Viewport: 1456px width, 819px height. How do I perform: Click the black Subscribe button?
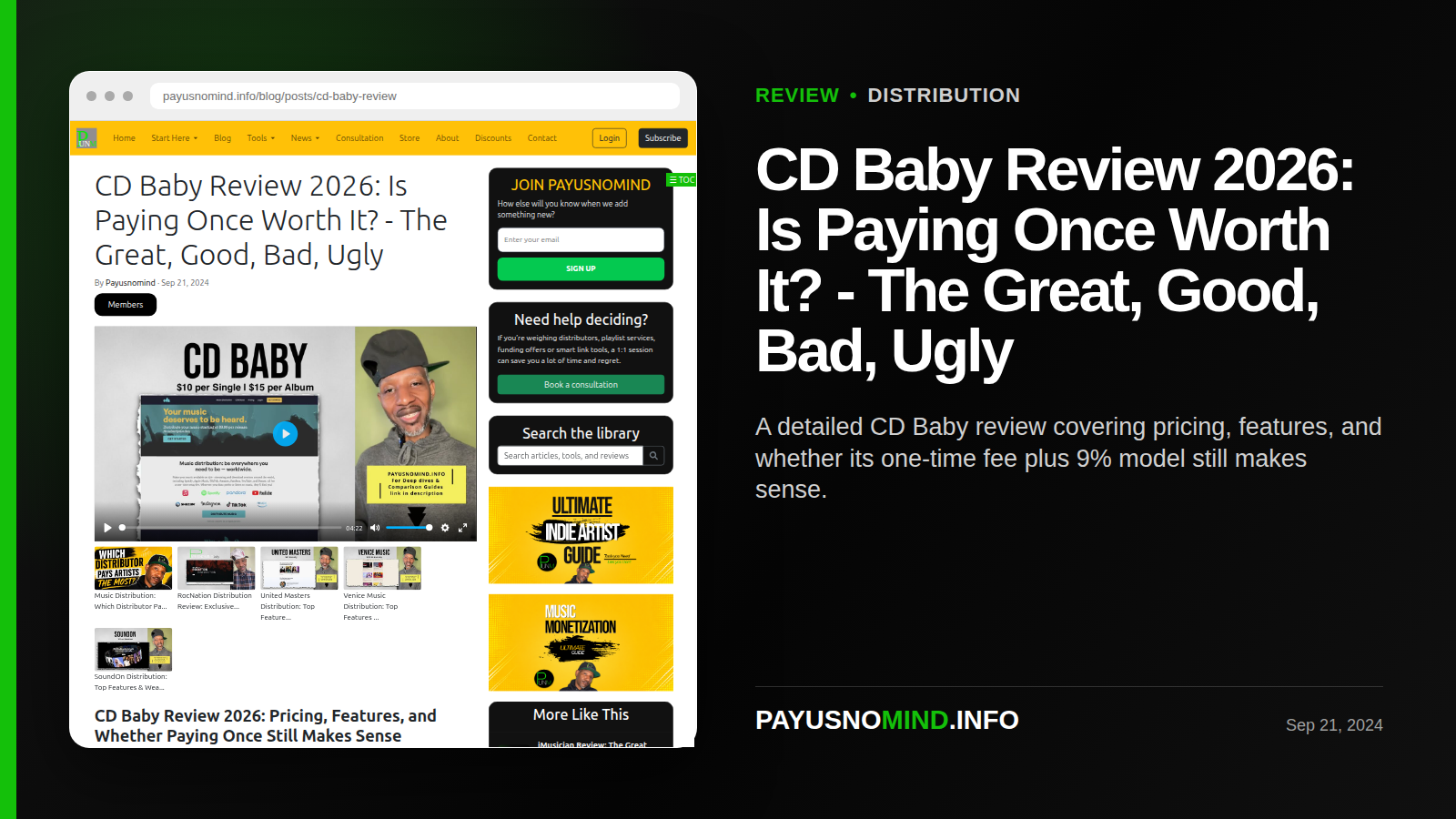pyautogui.click(x=662, y=138)
